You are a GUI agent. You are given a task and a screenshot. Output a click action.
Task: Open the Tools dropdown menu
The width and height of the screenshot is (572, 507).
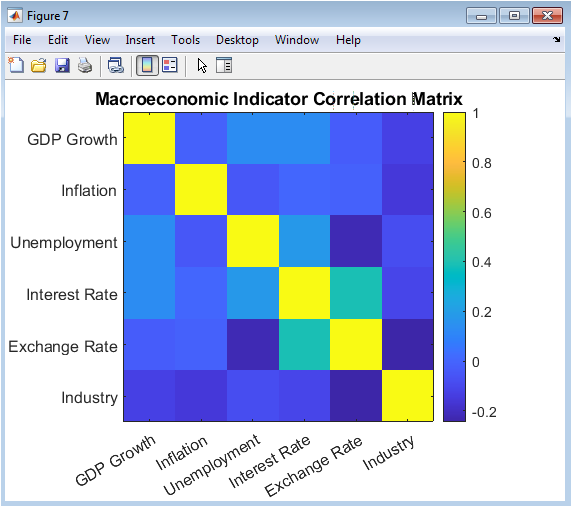click(186, 40)
